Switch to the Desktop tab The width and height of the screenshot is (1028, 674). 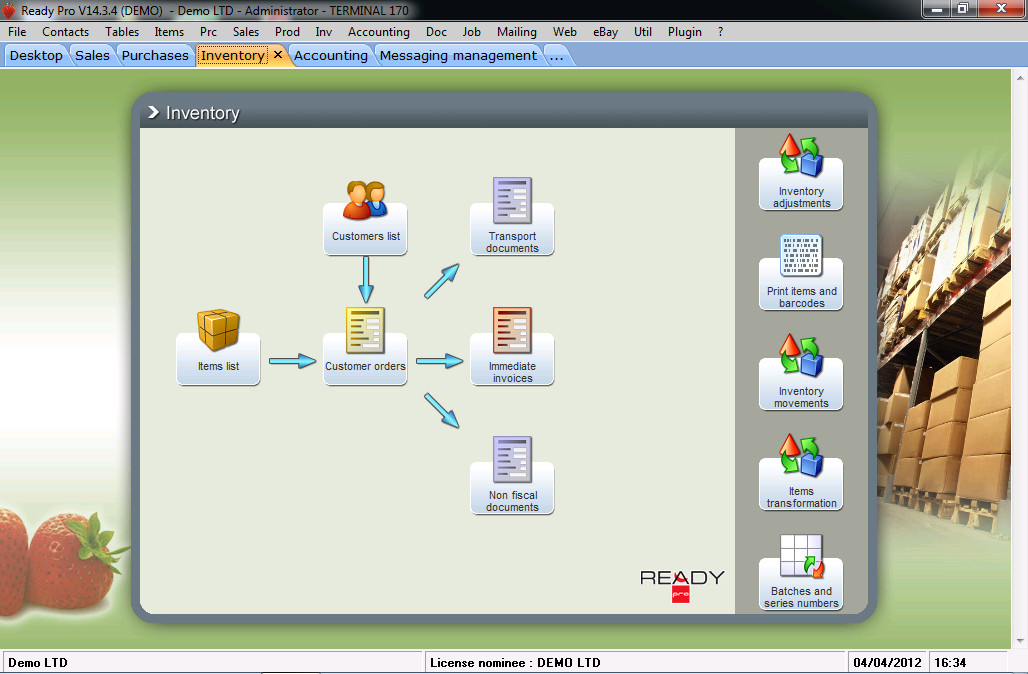[36, 56]
